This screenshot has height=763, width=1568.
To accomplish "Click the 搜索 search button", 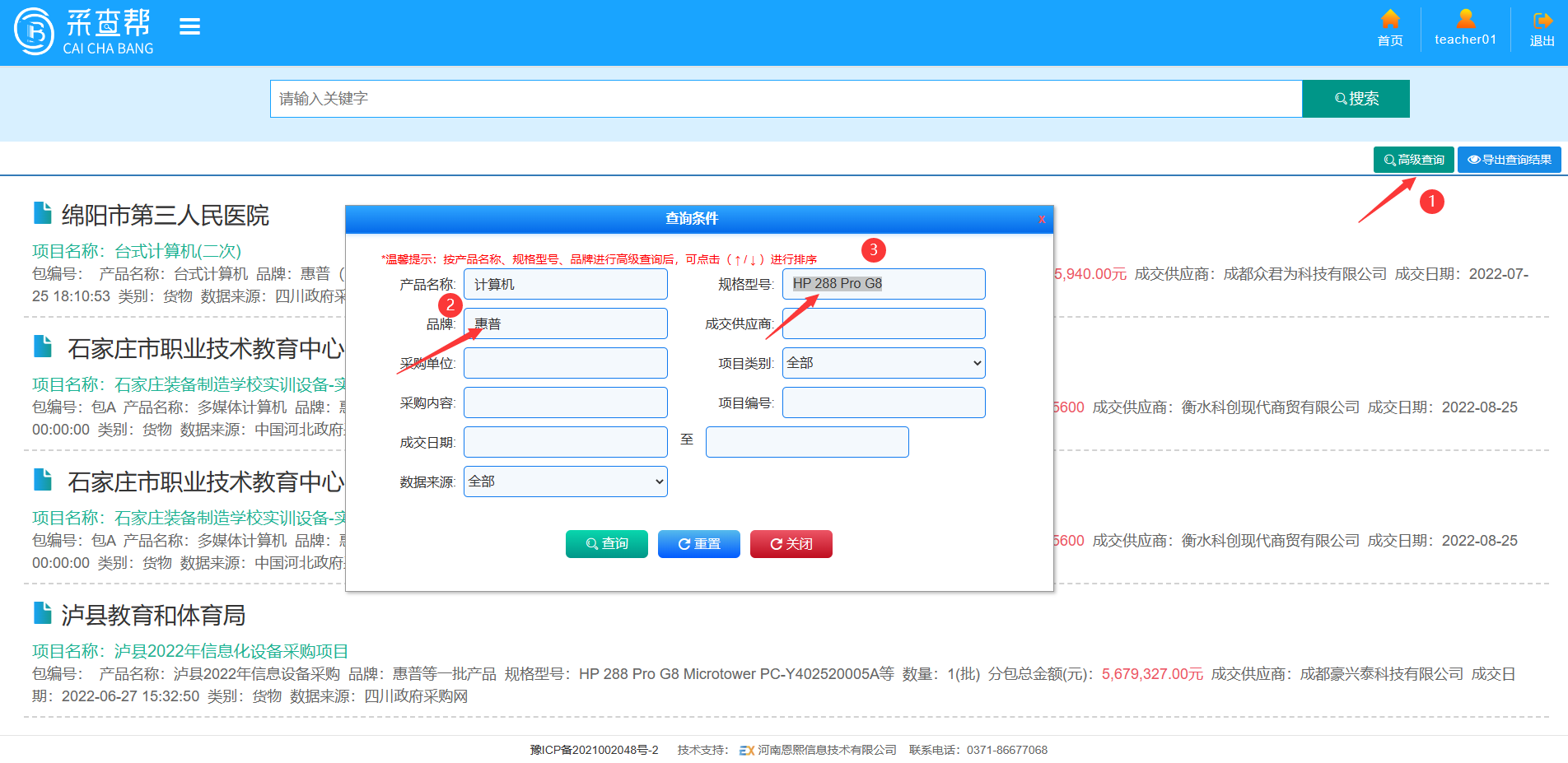I will 1356,99.
